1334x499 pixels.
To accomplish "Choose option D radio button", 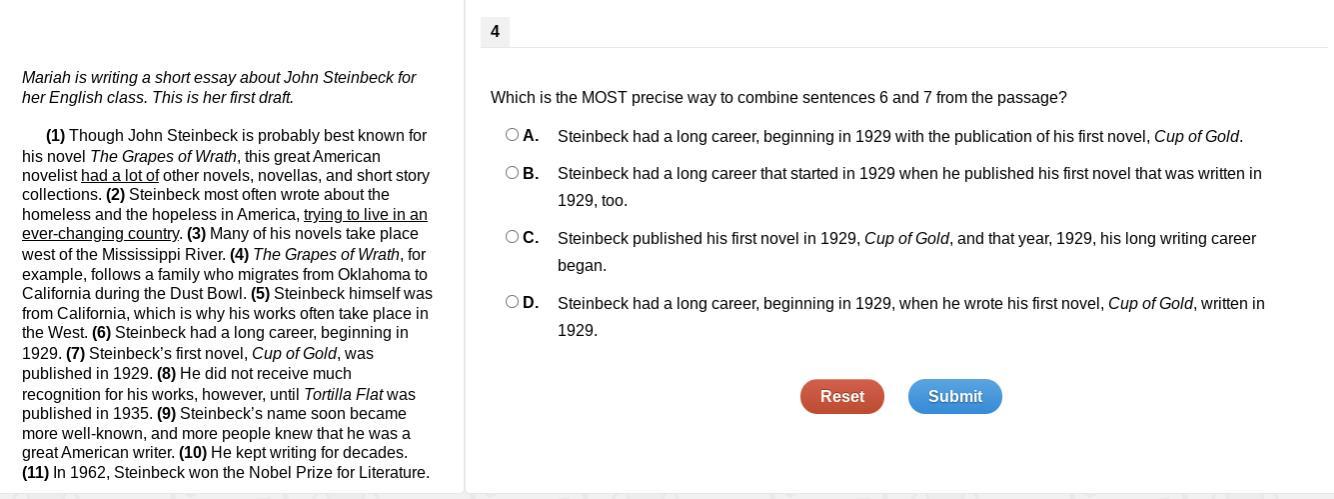I will tap(512, 302).
